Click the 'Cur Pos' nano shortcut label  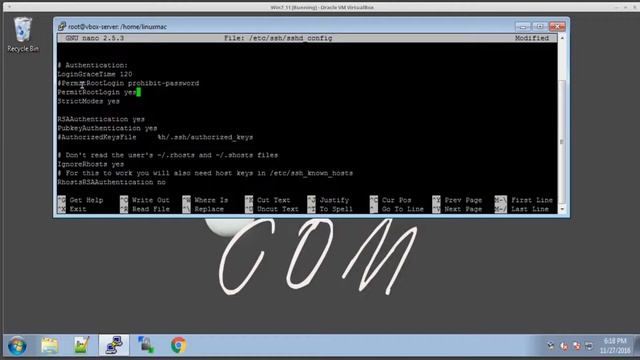click(x=396, y=200)
